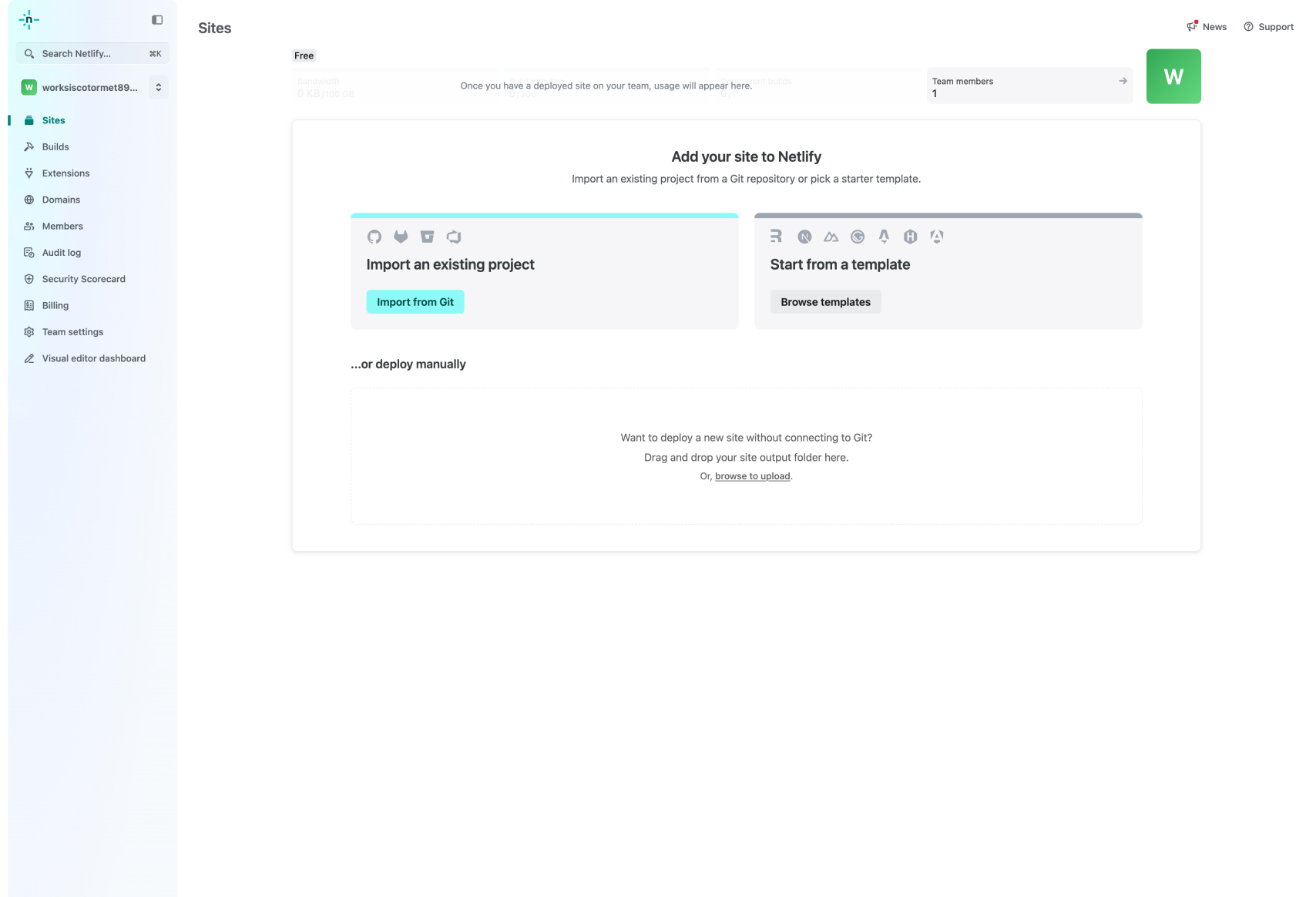Click the Gatsby template icon
Image resolution: width=1316 pixels, height=897 pixels.
pyautogui.click(x=858, y=237)
